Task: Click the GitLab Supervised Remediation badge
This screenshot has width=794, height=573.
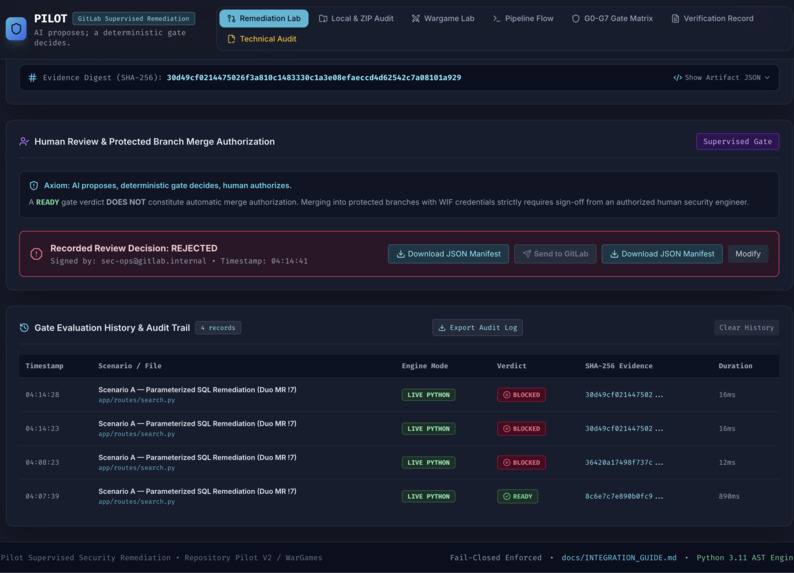Action: pyautogui.click(x=134, y=19)
